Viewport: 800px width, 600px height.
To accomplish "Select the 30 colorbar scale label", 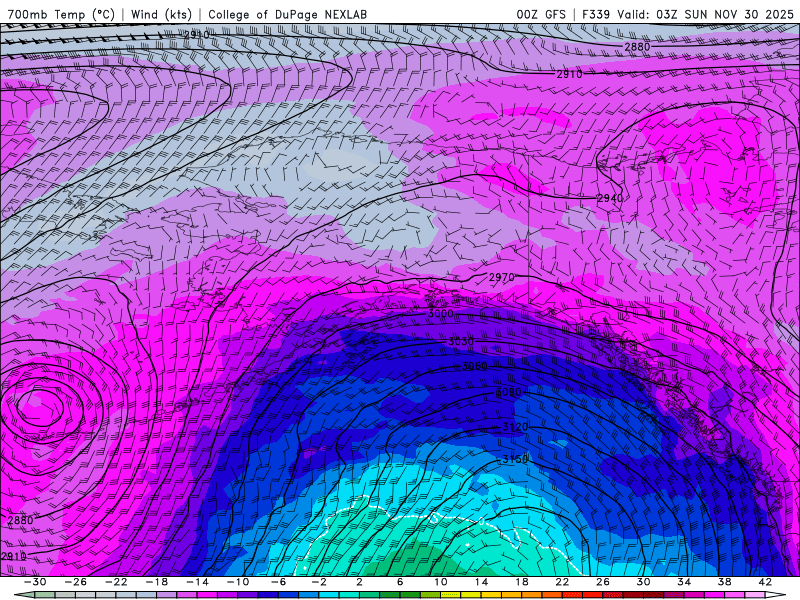I will click(x=643, y=582).
